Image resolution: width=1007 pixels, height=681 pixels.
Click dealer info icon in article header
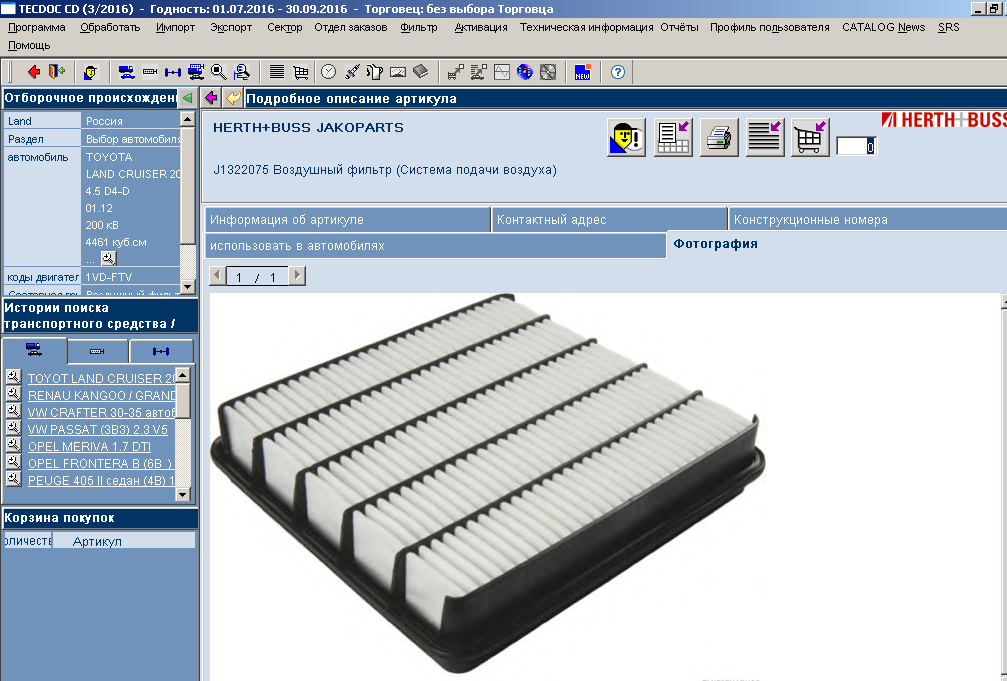pos(627,137)
